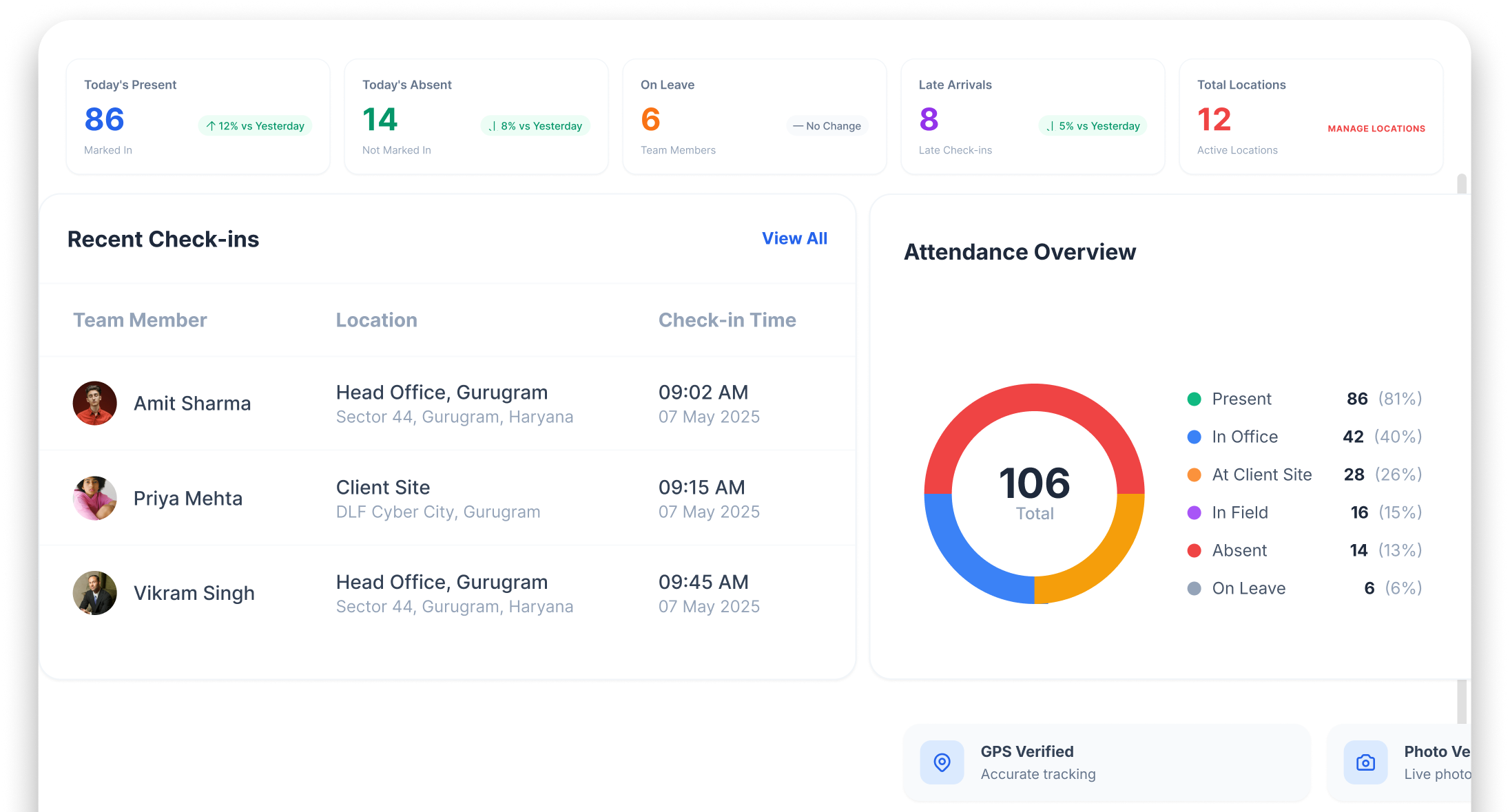
Task: Click the Vikram Singh name
Action: pos(194,594)
